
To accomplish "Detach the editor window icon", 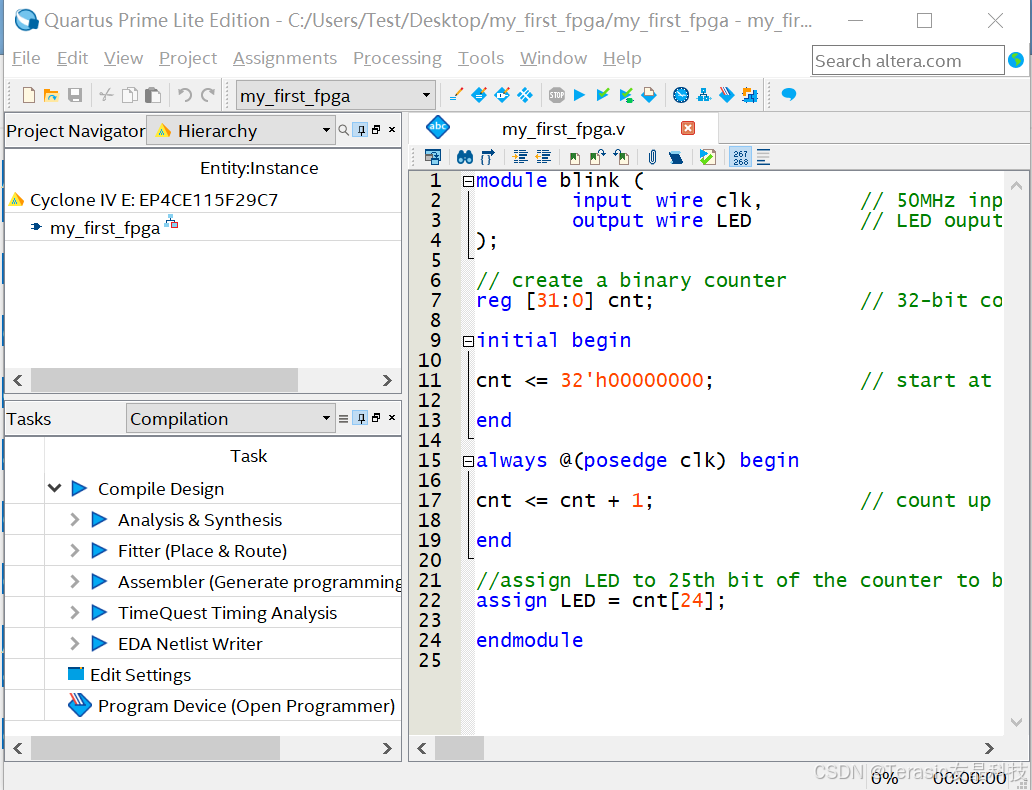I will tap(432, 157).
